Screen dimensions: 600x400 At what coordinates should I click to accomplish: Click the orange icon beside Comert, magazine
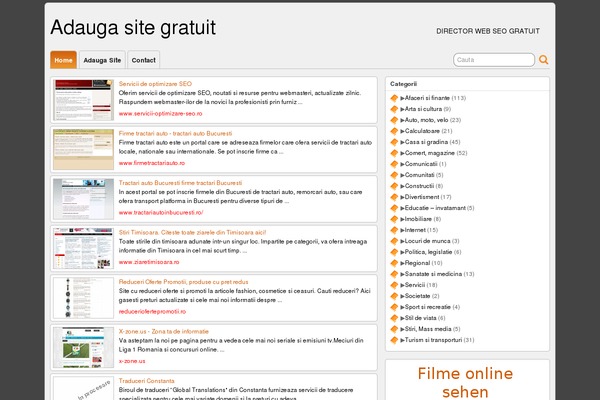(394, 153)
